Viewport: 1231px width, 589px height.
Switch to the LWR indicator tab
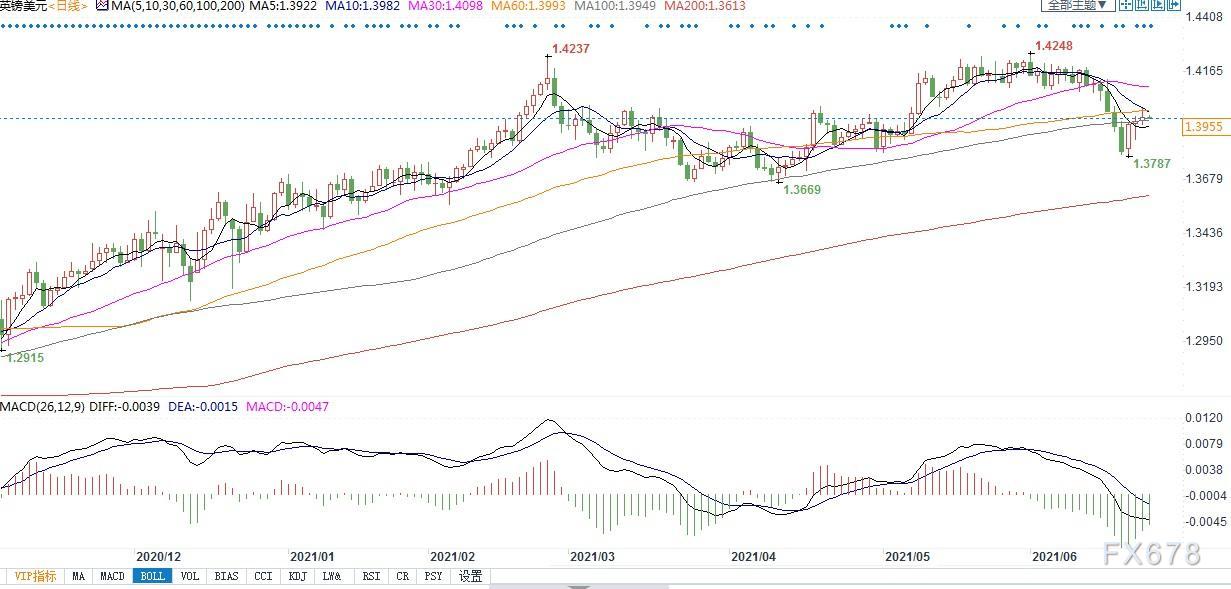[331, 576]
